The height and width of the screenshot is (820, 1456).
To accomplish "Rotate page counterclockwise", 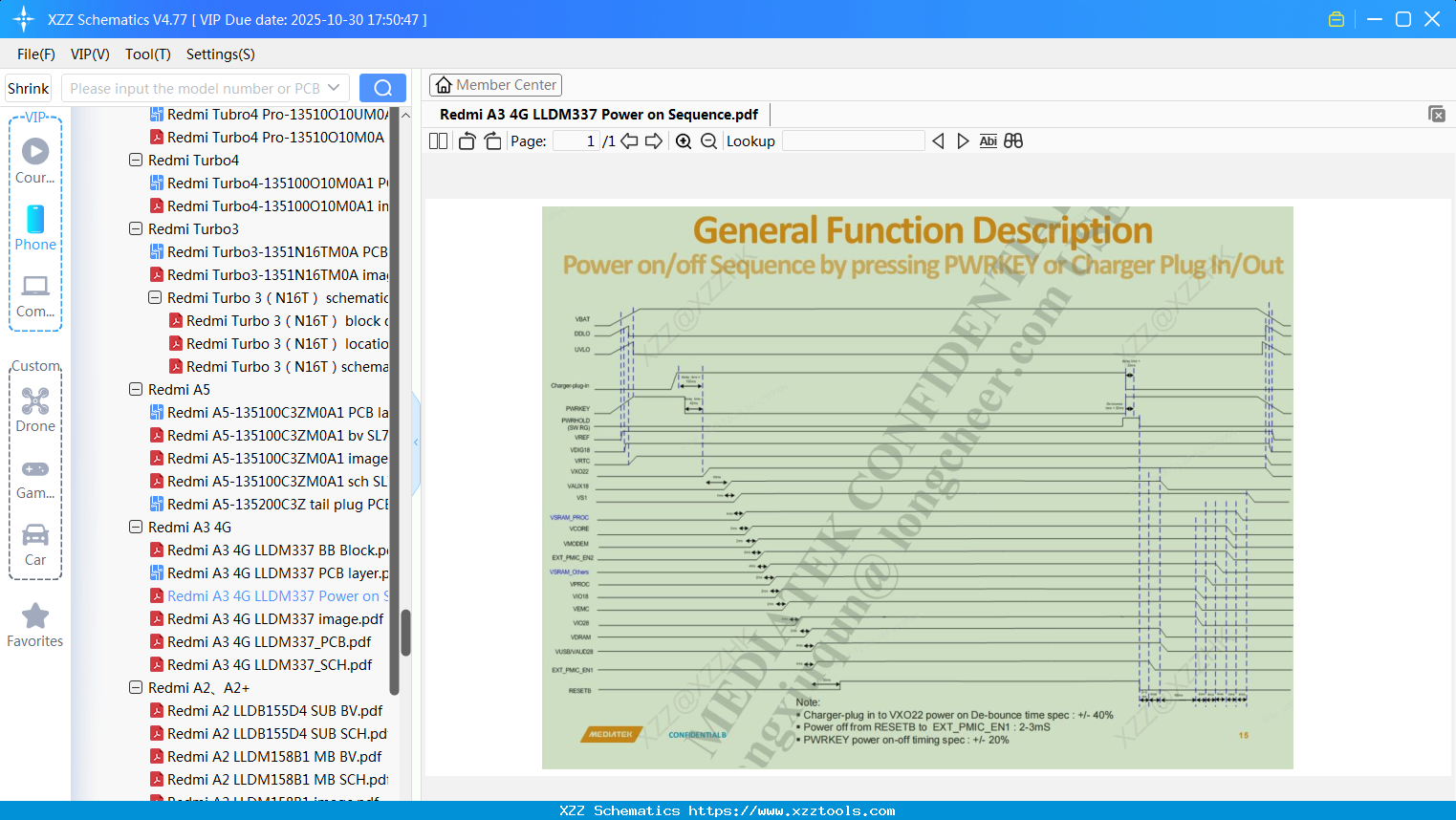I will 467,140.
